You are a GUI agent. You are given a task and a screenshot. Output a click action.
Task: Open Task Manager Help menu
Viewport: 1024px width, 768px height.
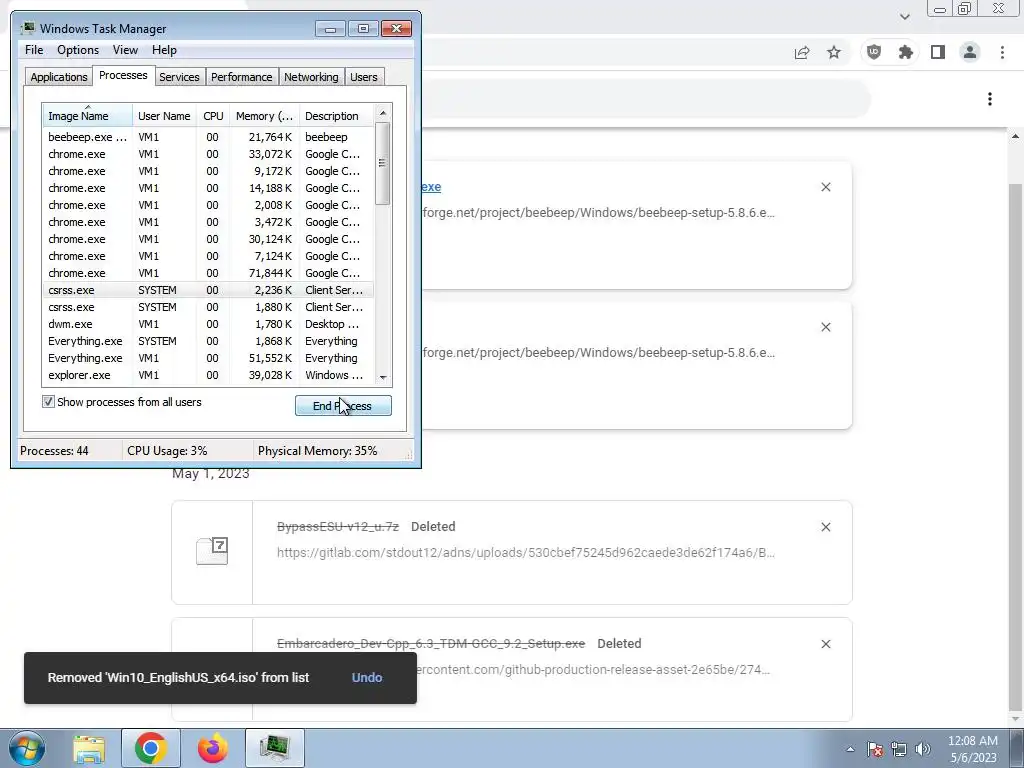[x=164, y=50]
